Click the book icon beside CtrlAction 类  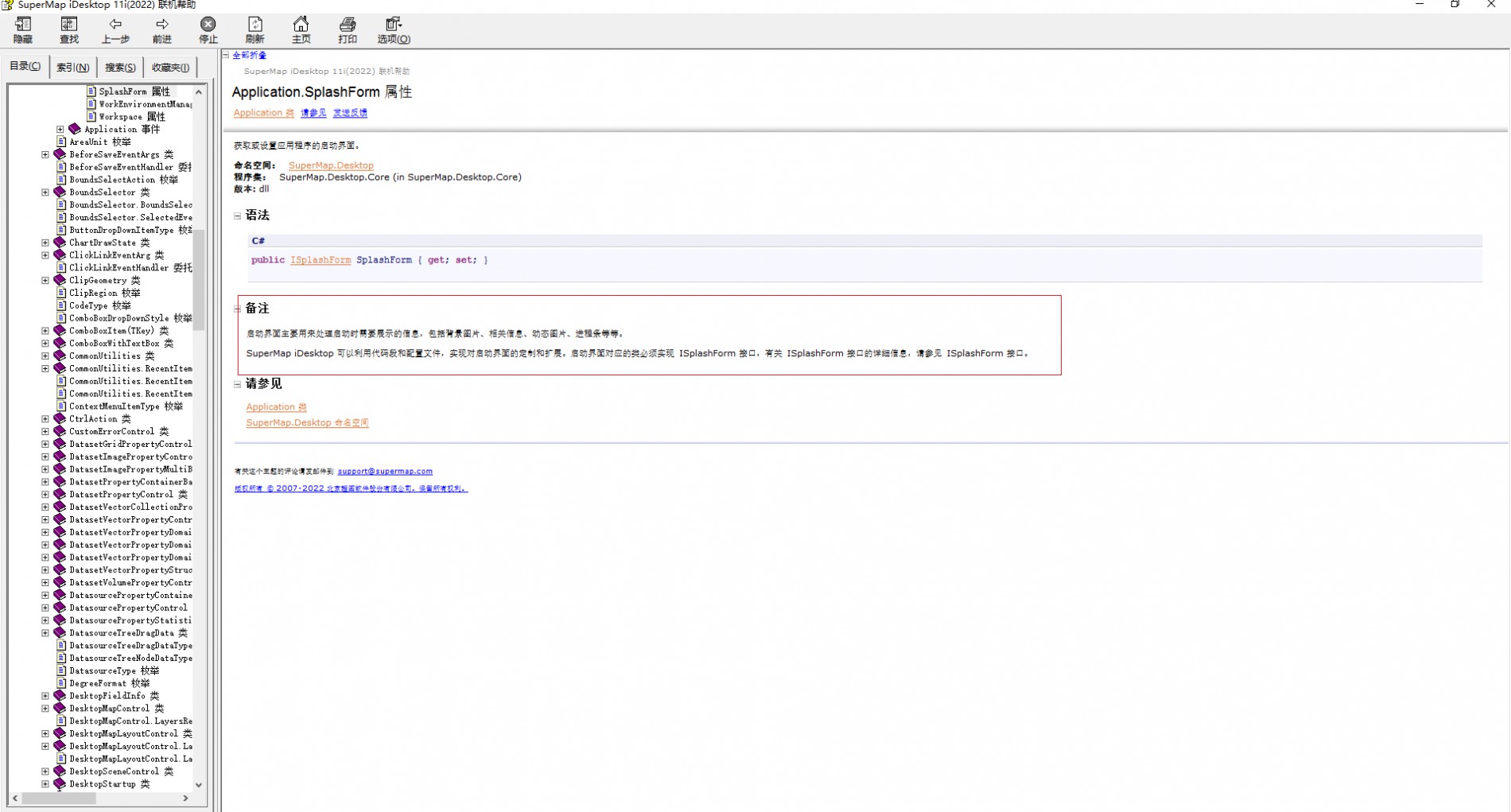click(60, 418)
